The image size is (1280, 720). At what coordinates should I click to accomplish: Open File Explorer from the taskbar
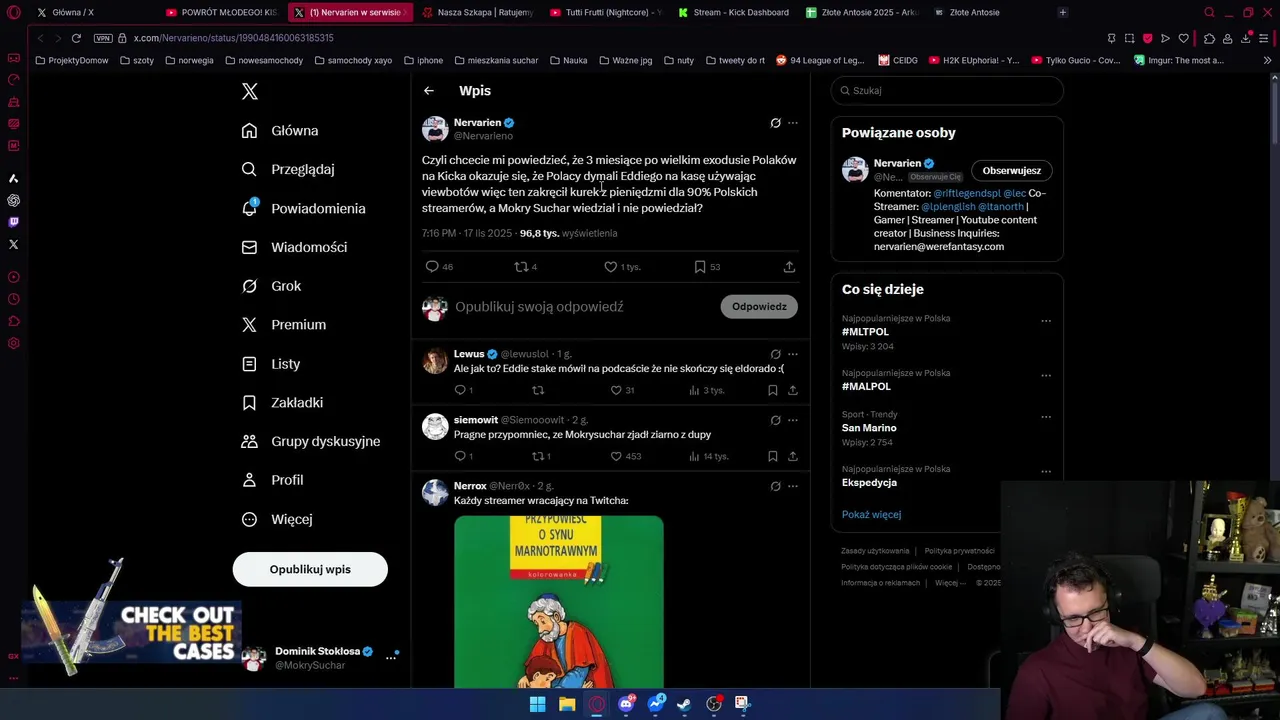(567, 704)
